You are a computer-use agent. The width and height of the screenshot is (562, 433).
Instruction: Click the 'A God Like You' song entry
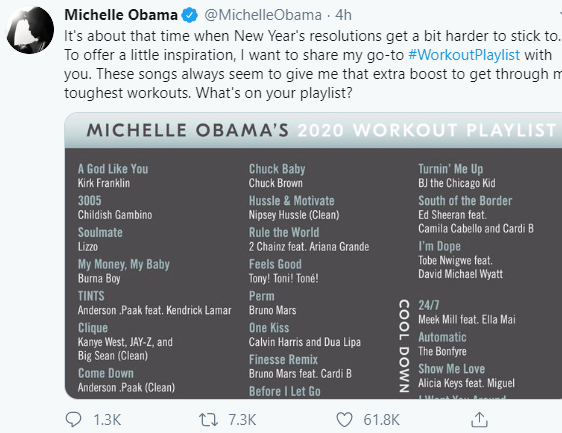pyautogui.click(x=113, y=176)
